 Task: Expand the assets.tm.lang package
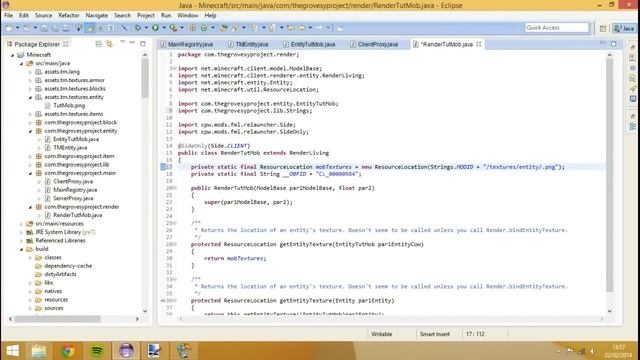30,72
